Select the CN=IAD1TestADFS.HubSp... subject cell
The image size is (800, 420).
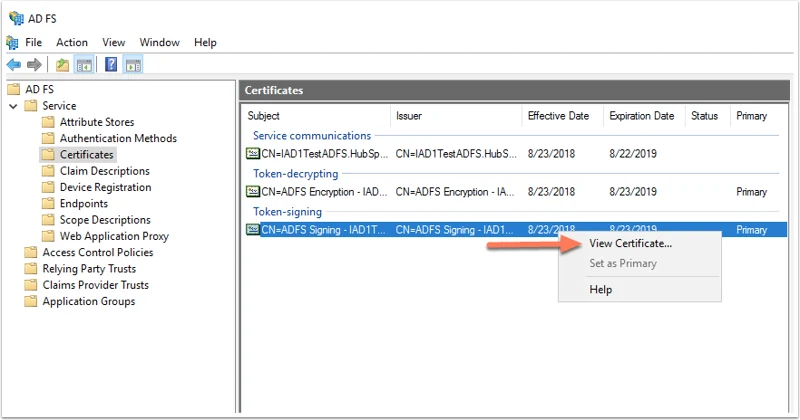pos(324,153)
